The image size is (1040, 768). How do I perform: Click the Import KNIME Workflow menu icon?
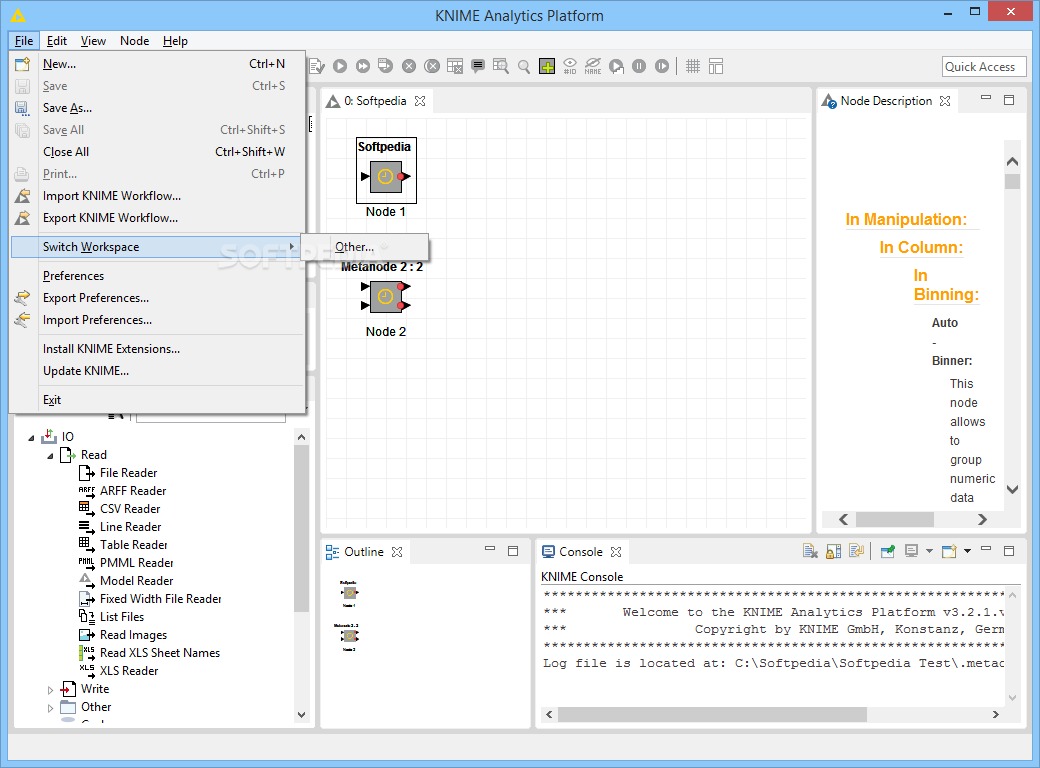click(23, 196)
